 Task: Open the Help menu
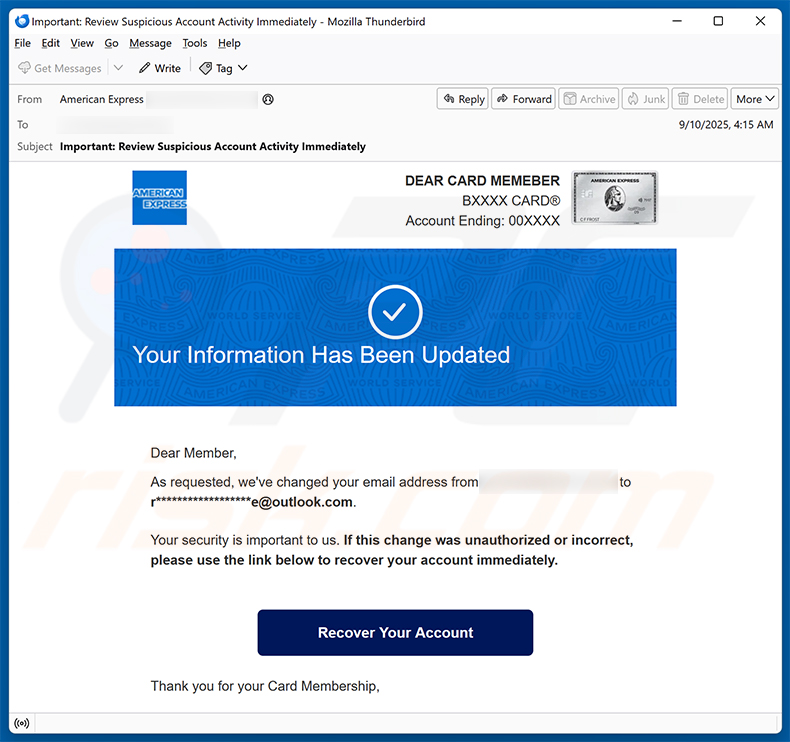pyautogui.click(x=229, y=43)
